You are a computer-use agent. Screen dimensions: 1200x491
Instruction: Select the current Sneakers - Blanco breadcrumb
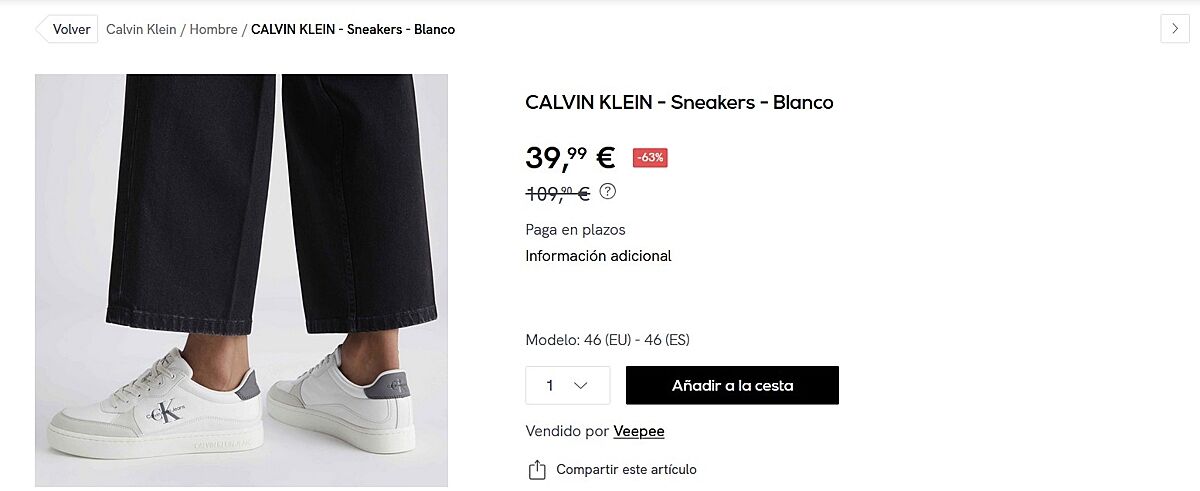point(353,29)
